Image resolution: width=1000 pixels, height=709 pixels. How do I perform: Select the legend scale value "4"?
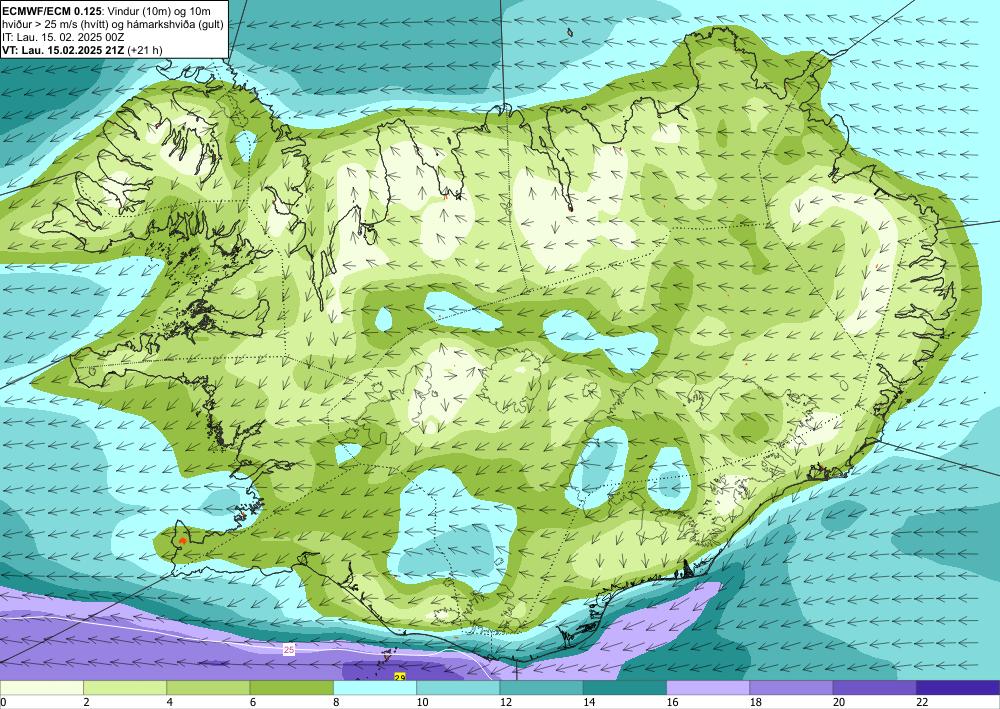[x=170, y=702]
